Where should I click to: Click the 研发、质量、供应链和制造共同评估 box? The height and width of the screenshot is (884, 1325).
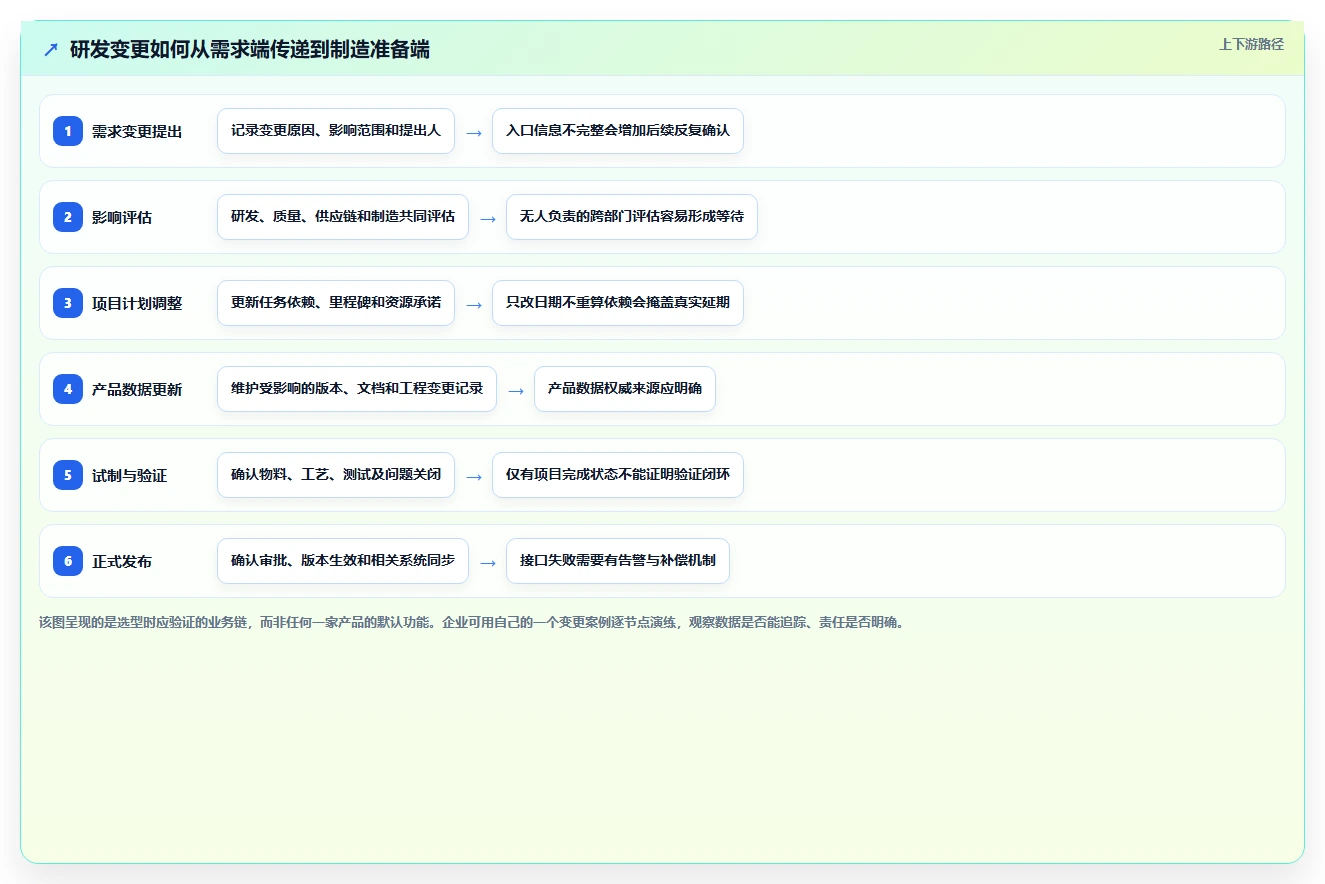(x=343, y=217)
